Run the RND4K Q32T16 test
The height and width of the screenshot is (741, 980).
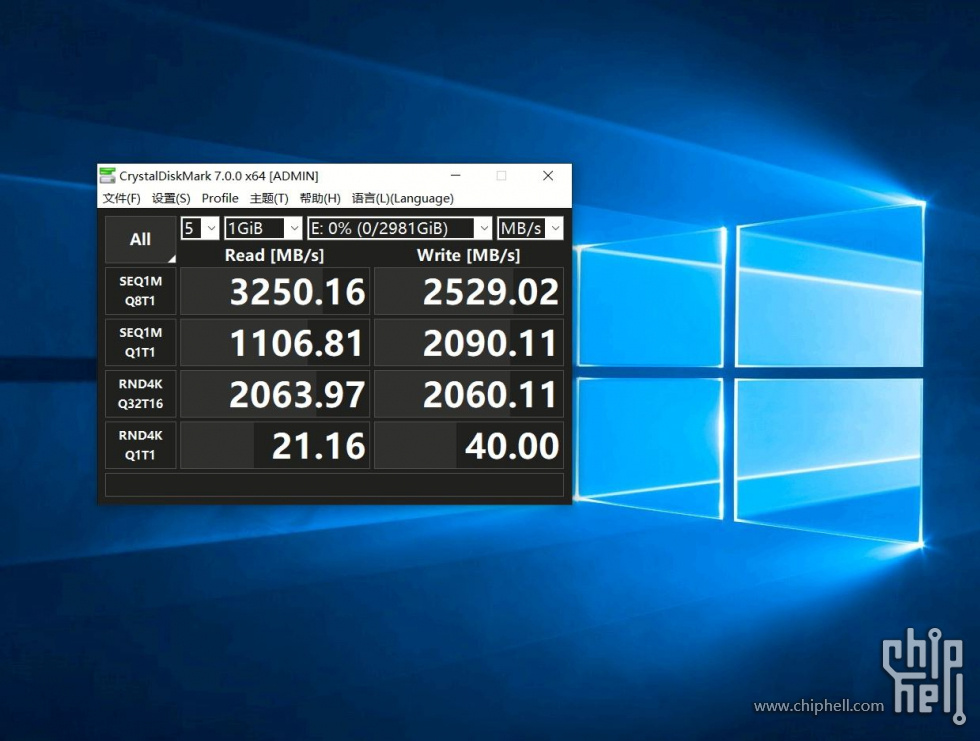pos(141,394)
